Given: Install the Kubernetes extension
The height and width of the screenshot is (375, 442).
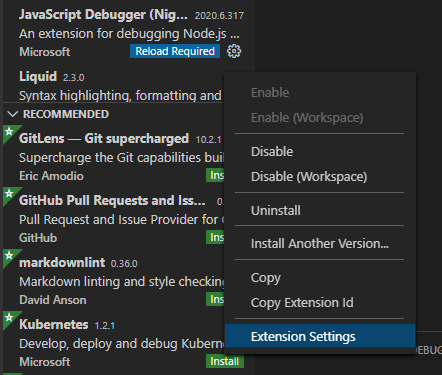Looking at the screenshot, I should 225,361.
